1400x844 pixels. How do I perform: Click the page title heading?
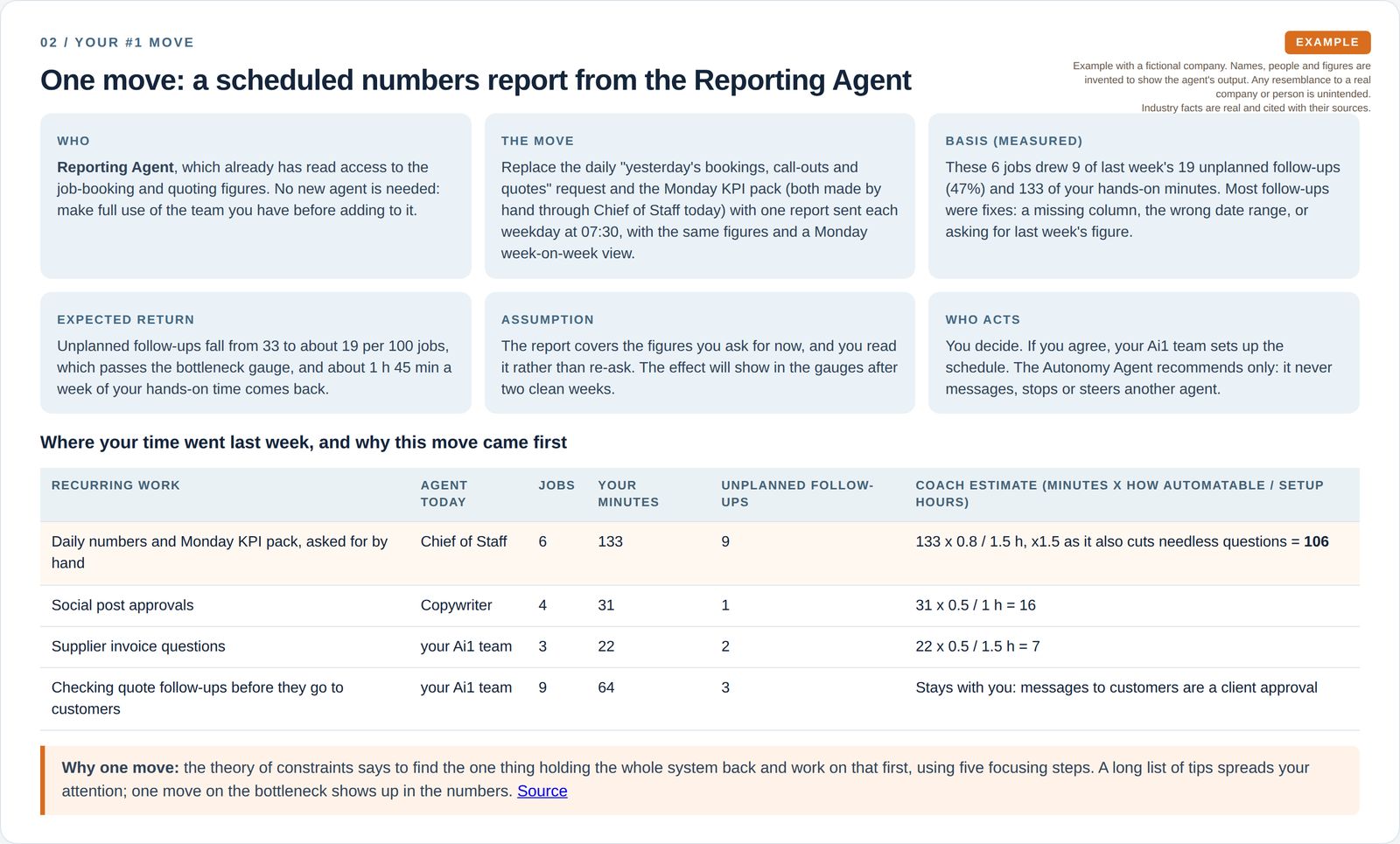[x=475, y=80]
